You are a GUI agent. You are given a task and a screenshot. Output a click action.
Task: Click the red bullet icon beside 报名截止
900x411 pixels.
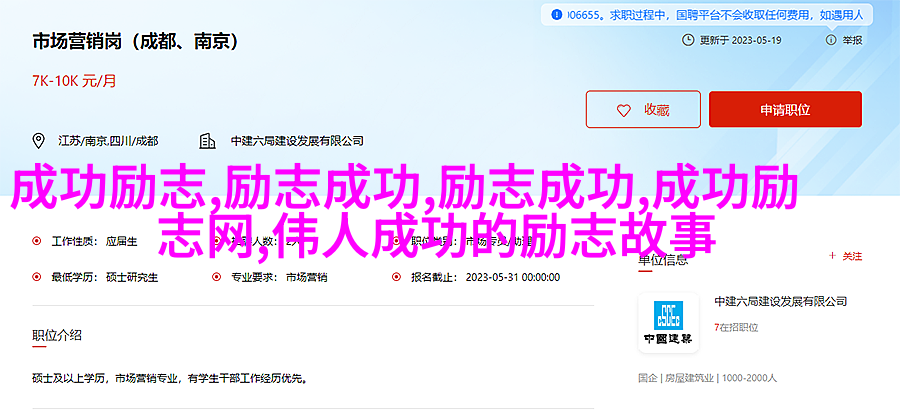(x=396, y=277)
